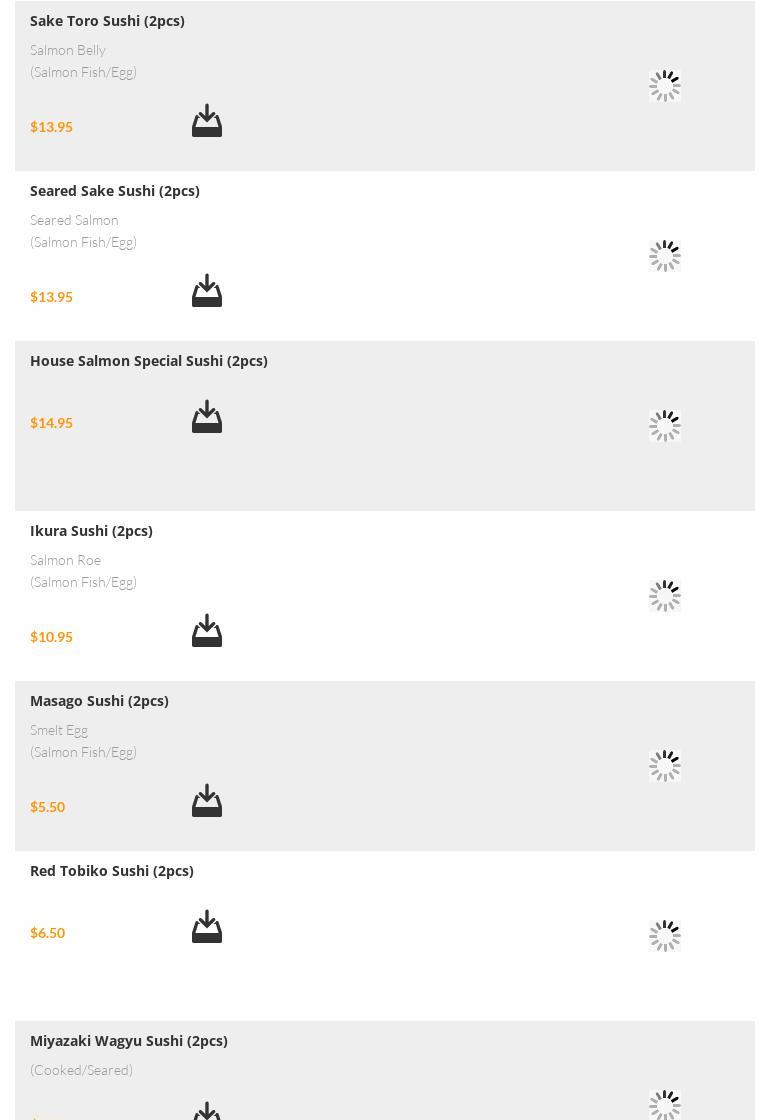Screen dimensions: 770x1120
Task: Click the Red Tobiko Sushi loading image
Action: tap(665, 936)
